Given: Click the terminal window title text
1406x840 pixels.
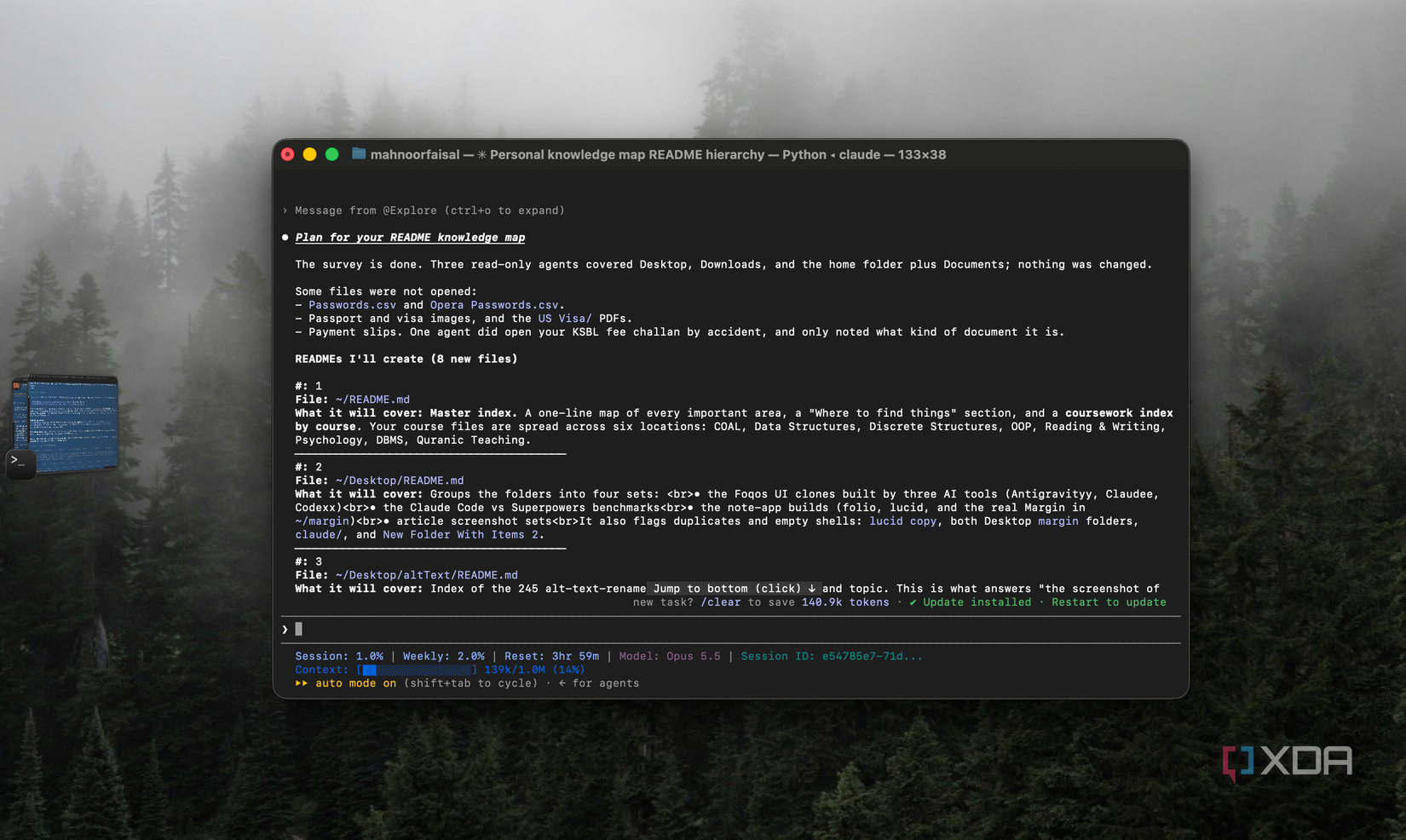Looking at the screenshot, I should [658, 154].
